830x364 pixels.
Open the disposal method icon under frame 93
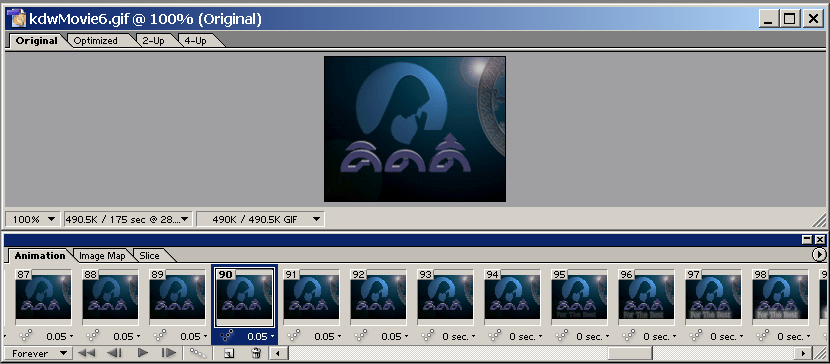point(429,336)
